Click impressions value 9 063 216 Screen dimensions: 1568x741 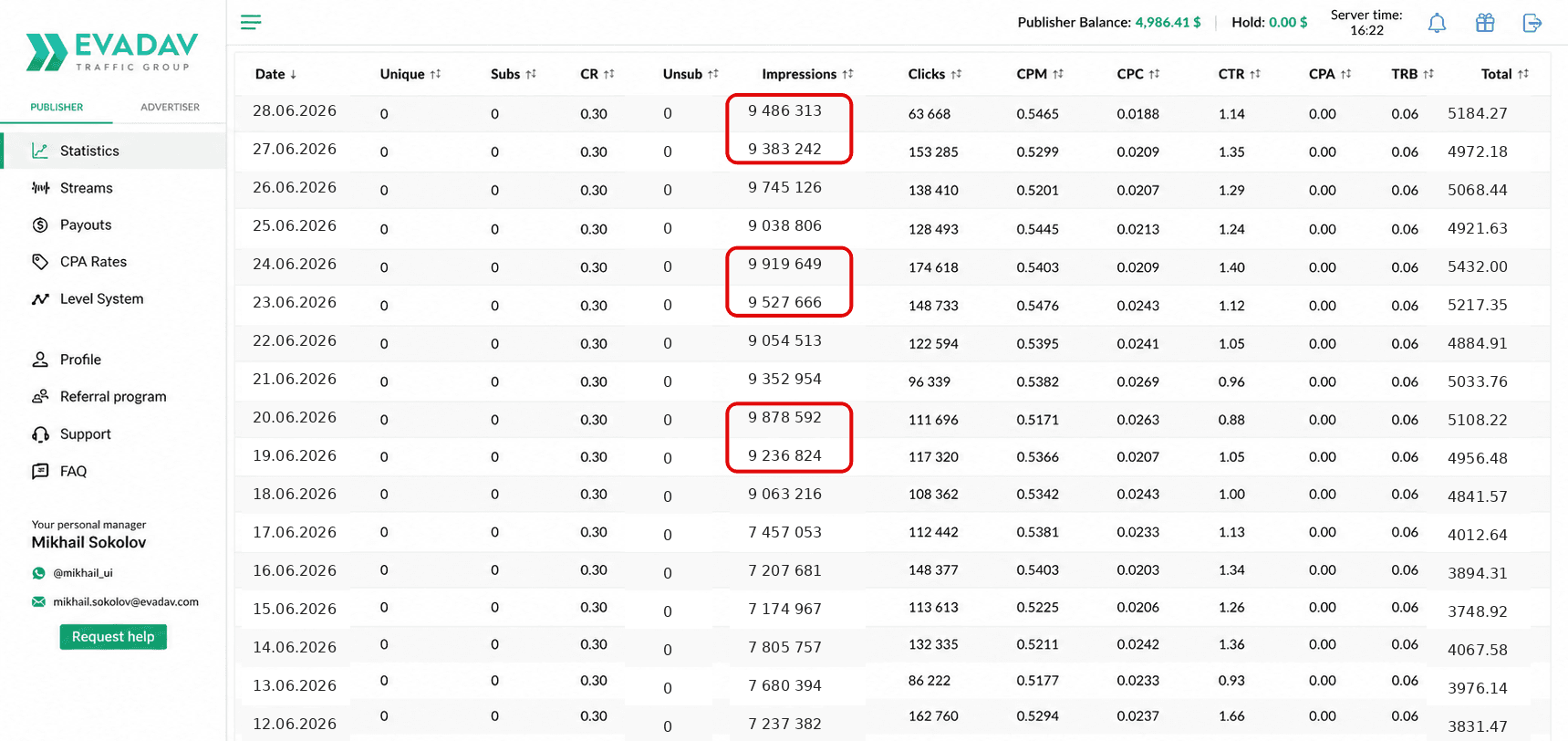click(x=785, y=494)
